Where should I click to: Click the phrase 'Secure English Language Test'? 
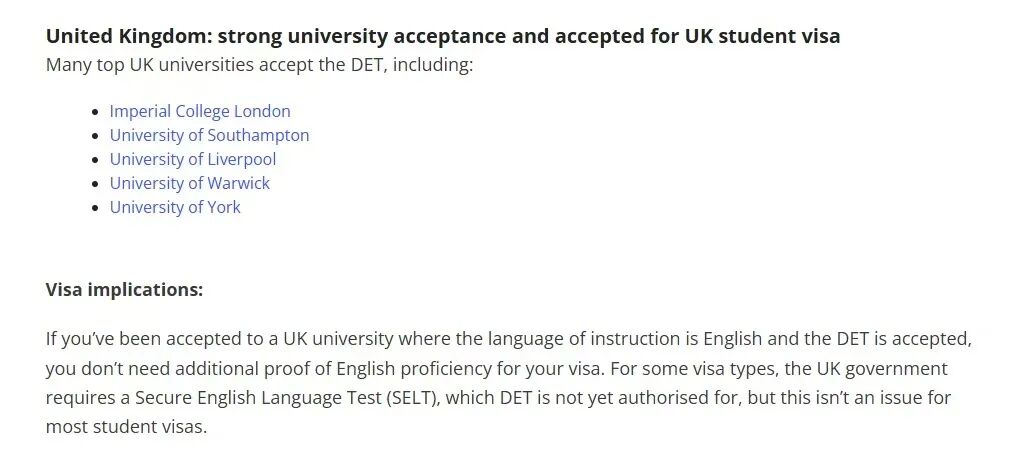pos(258,397)
